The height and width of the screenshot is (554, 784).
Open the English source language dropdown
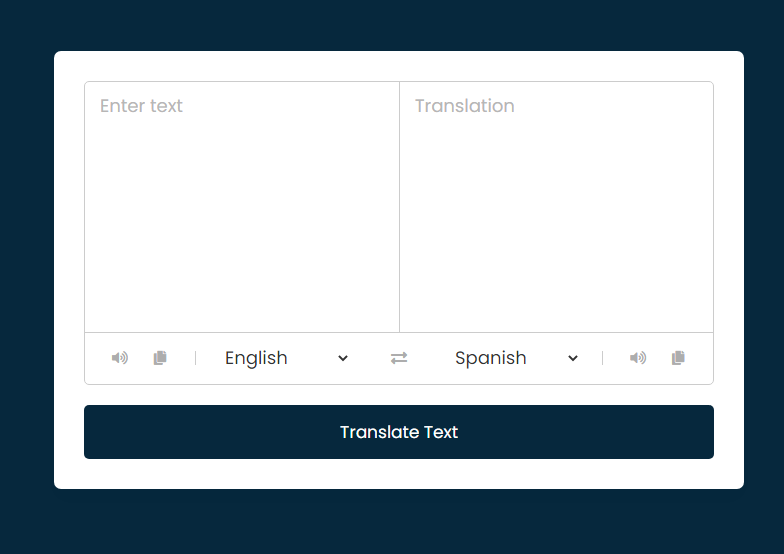pos(286,358)
